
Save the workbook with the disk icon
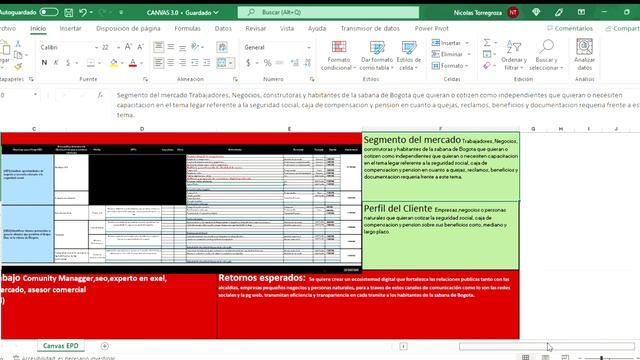click(69, 13)
